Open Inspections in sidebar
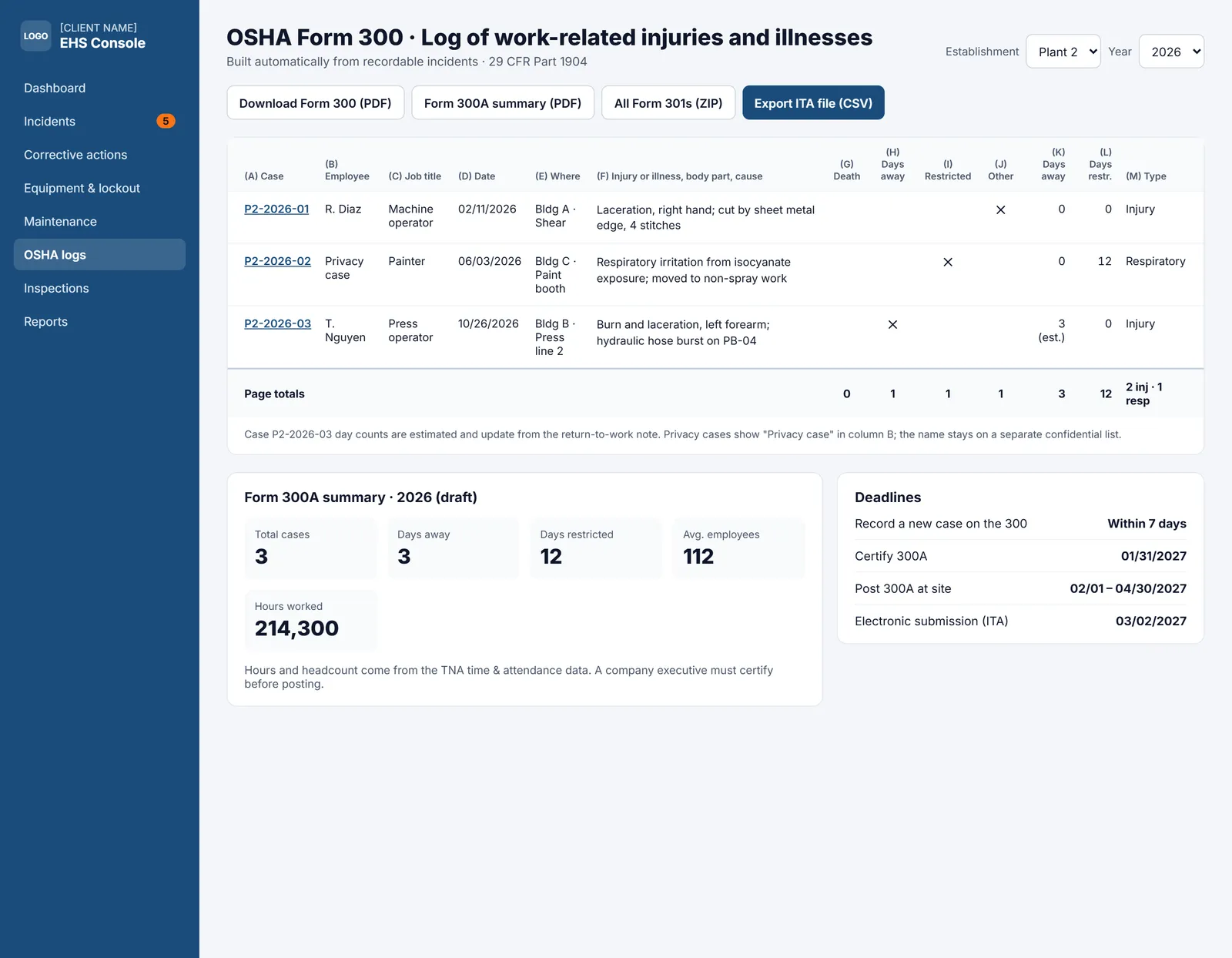The width and height of the screenshot is (1232, 958). pos(99,288)
